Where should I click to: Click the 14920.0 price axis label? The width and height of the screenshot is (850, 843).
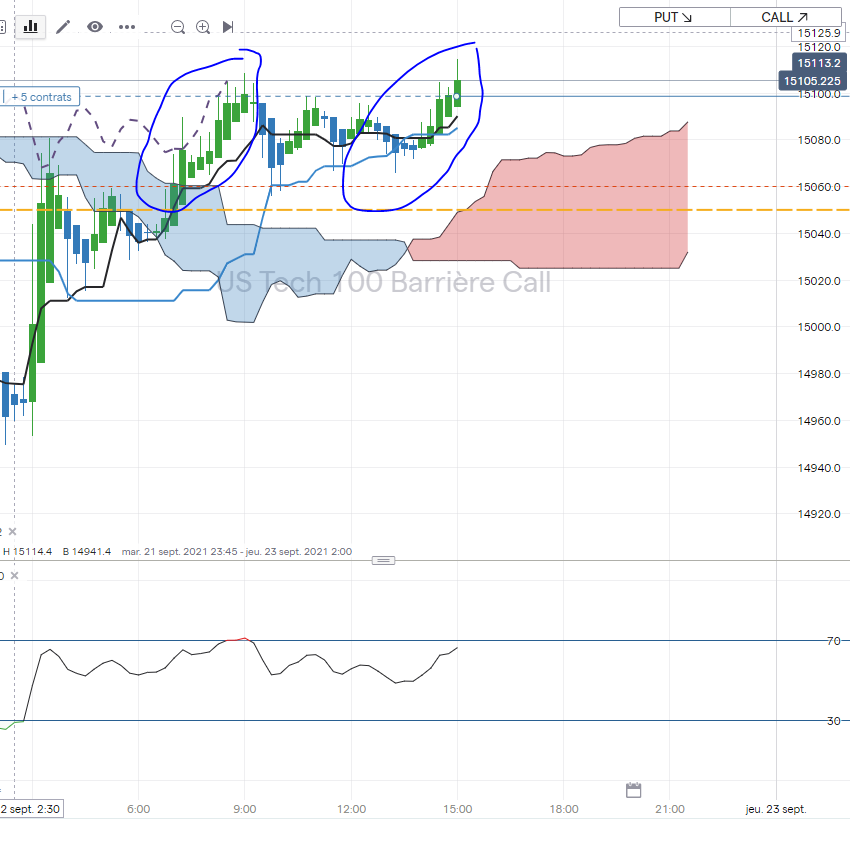[x=819, y=514]
